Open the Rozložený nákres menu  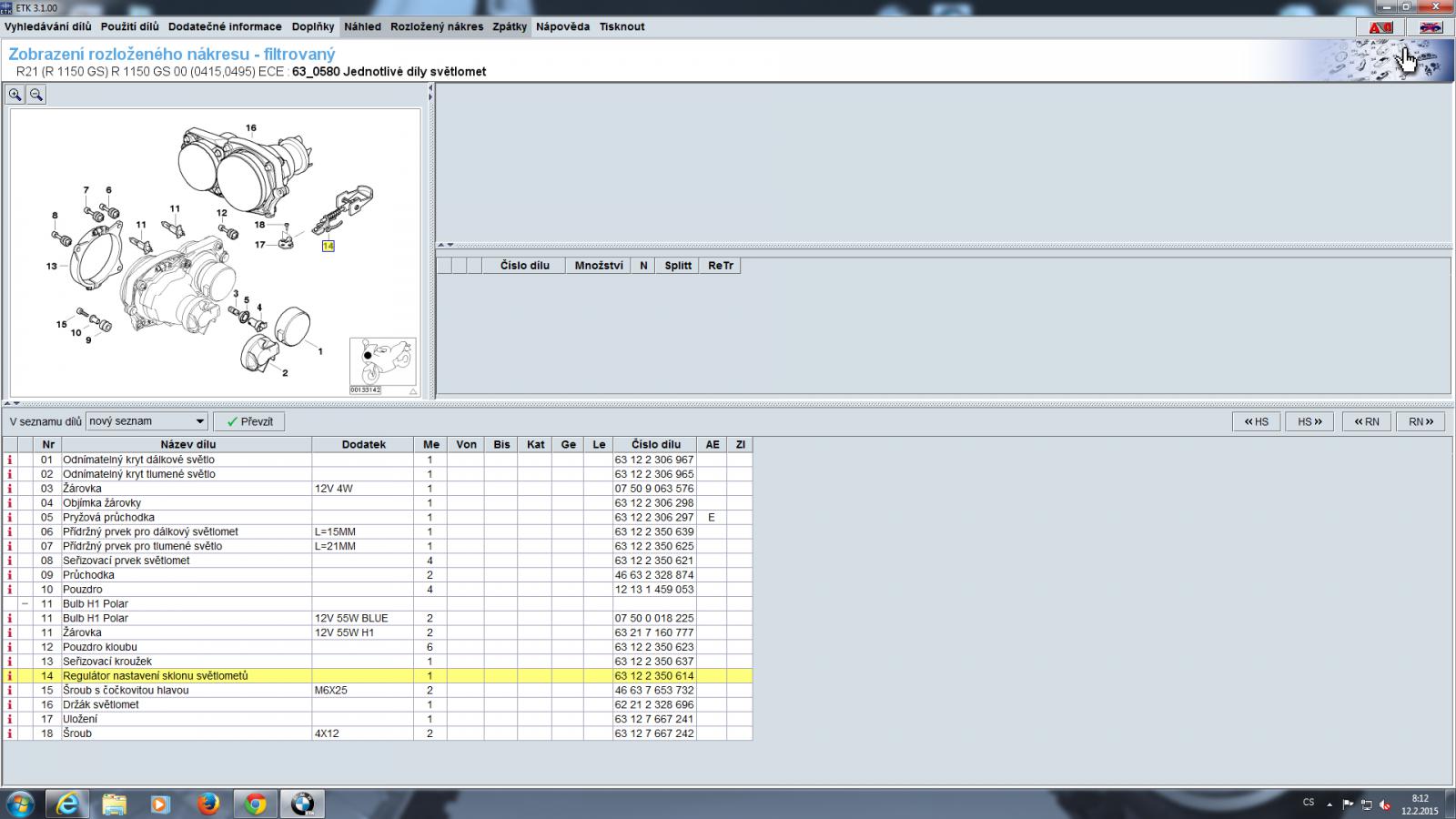[x=437, y=26]
